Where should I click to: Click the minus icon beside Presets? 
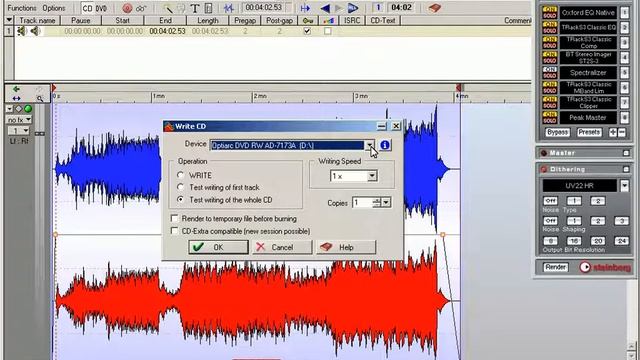tap(622, 132)
